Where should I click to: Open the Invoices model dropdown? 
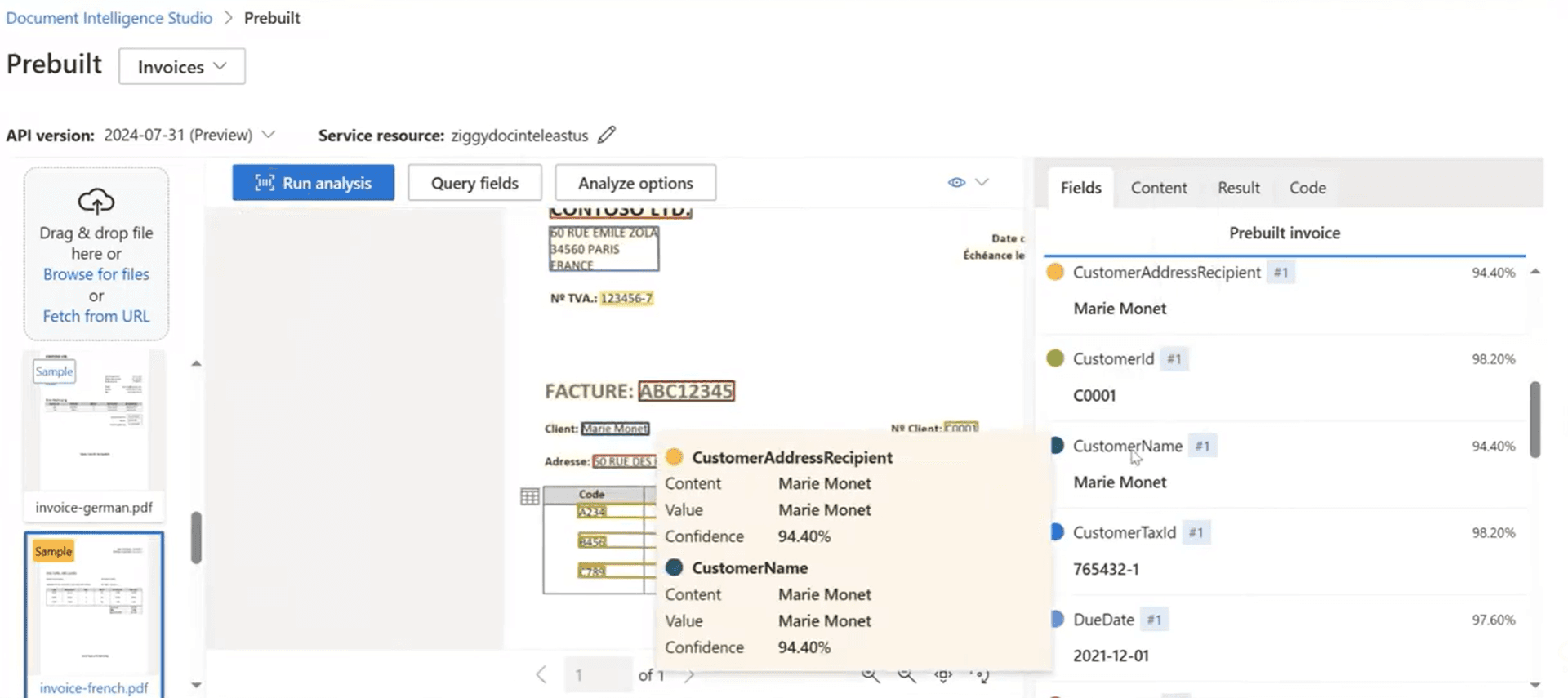tap(181, 66)
